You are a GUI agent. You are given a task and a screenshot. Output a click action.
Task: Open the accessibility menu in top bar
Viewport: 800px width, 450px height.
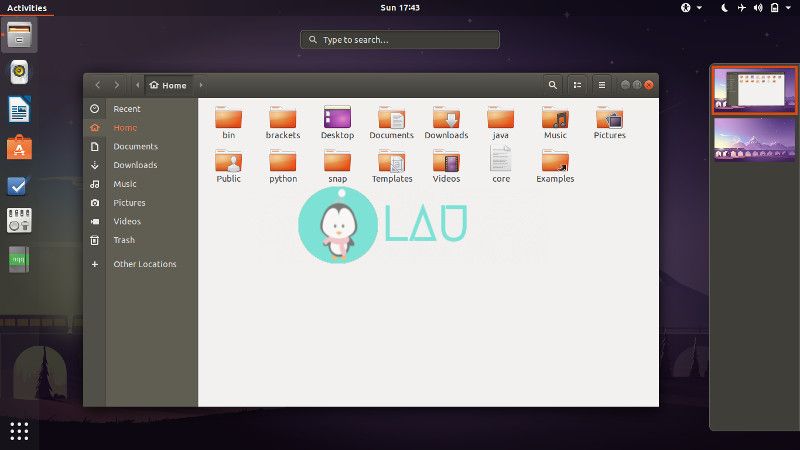(x=691, y=8)
